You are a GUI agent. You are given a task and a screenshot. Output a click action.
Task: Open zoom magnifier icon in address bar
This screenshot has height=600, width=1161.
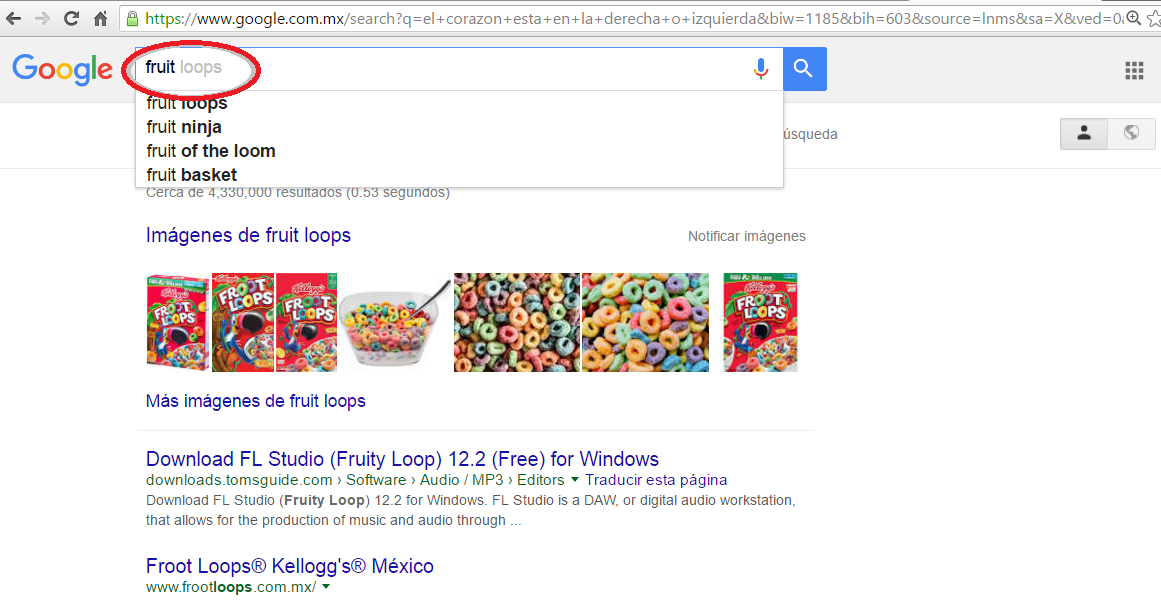tap(1133, 19)
